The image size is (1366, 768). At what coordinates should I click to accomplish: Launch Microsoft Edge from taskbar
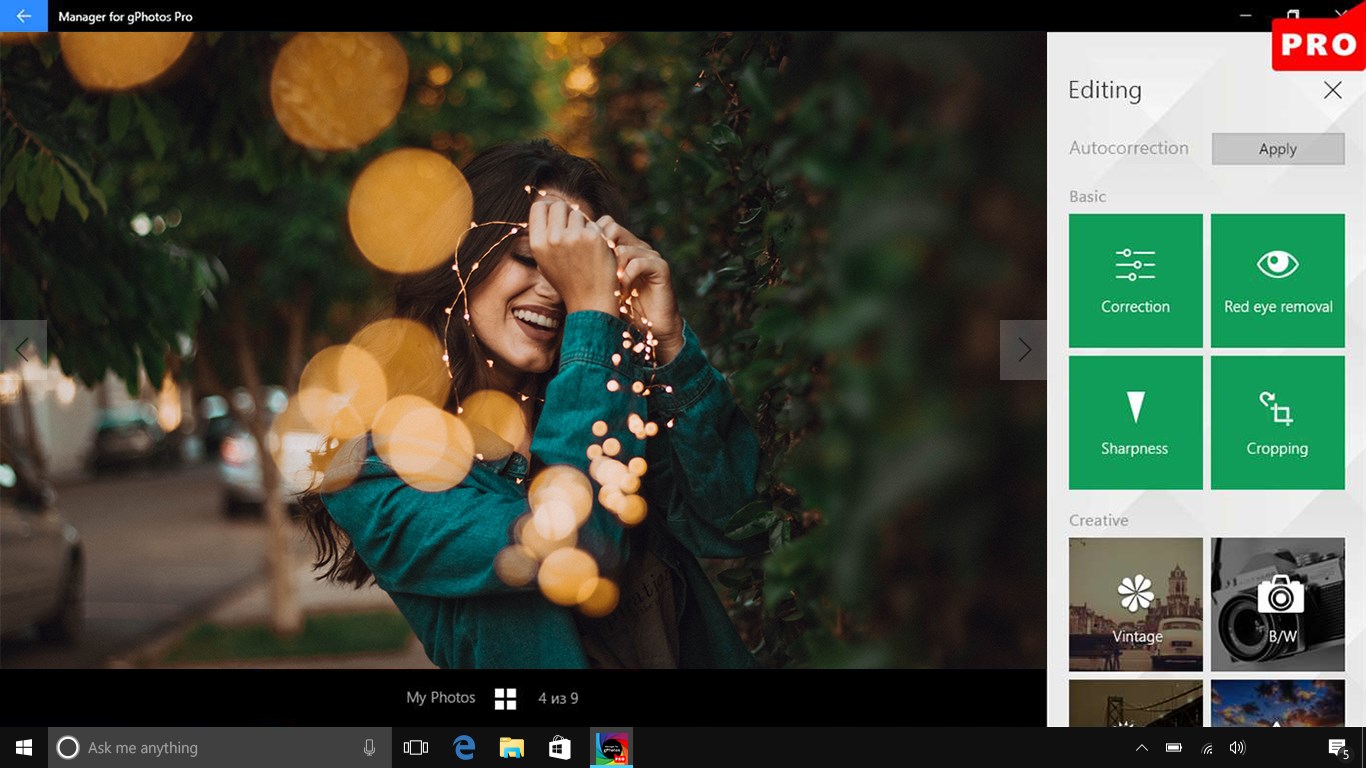pyautogui.click(x=463, y=748)
